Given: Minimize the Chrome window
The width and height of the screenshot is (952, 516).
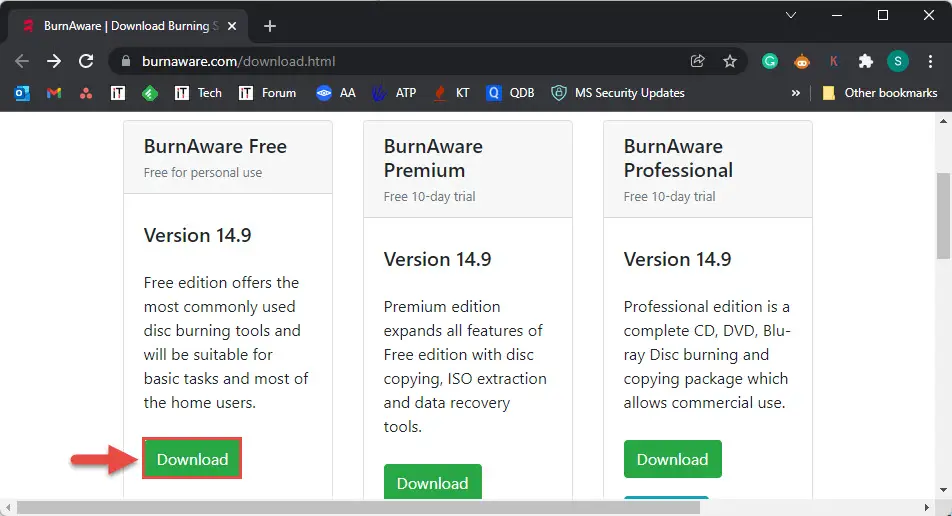Looking at the screenshot, I should [x=837, y=15].
